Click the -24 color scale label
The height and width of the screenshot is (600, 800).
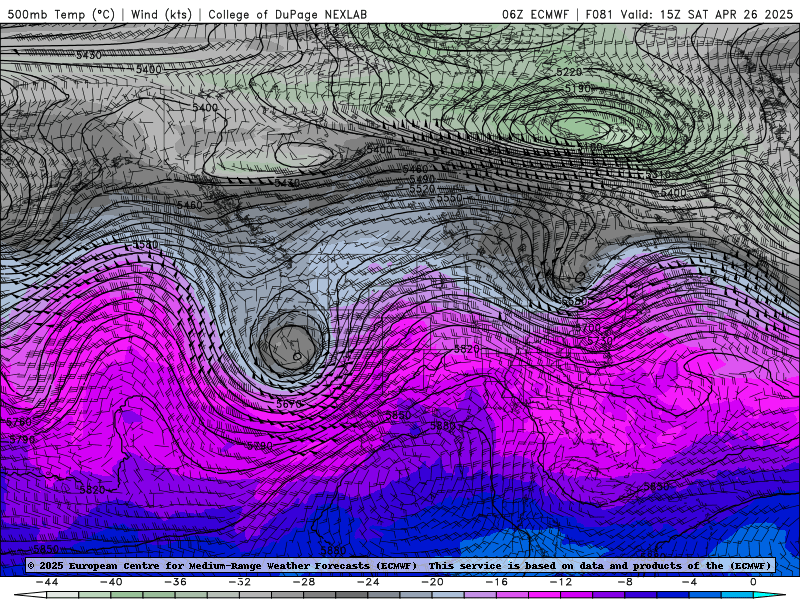pyautogui.click(x=368, y=582)
